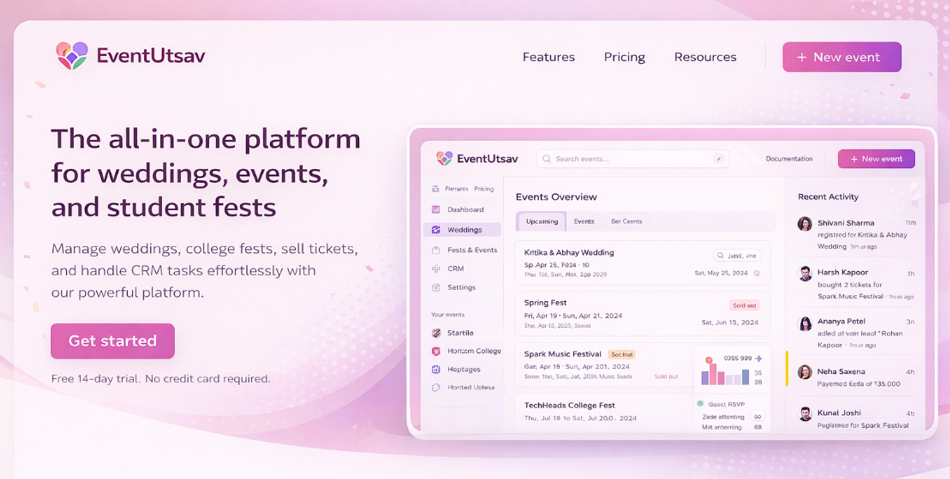Click Harsh Kapoor's name in Recent Activity

[842, 273]
